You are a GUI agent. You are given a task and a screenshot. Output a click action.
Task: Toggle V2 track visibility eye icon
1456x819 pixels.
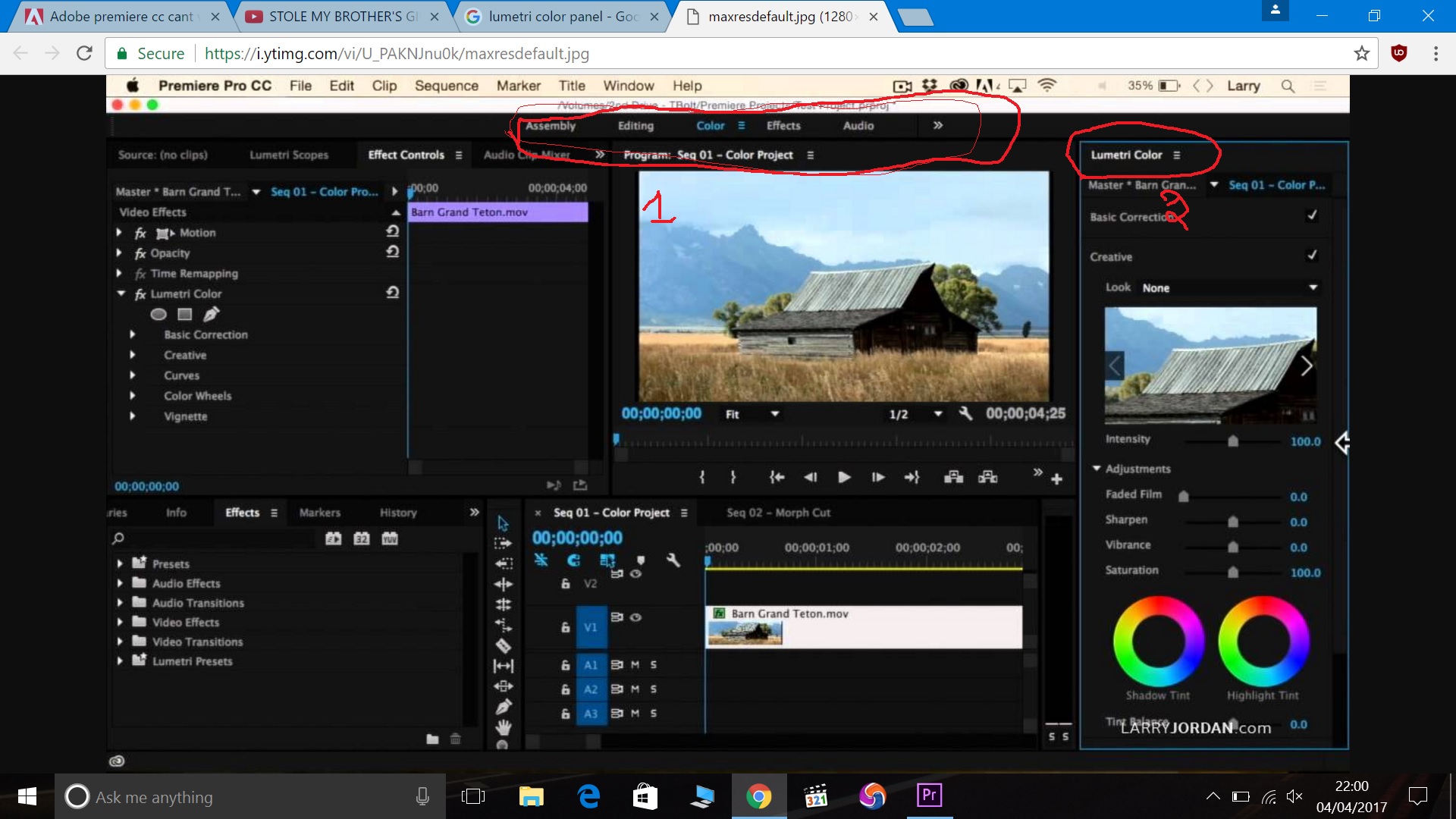[x=638, y=575]
